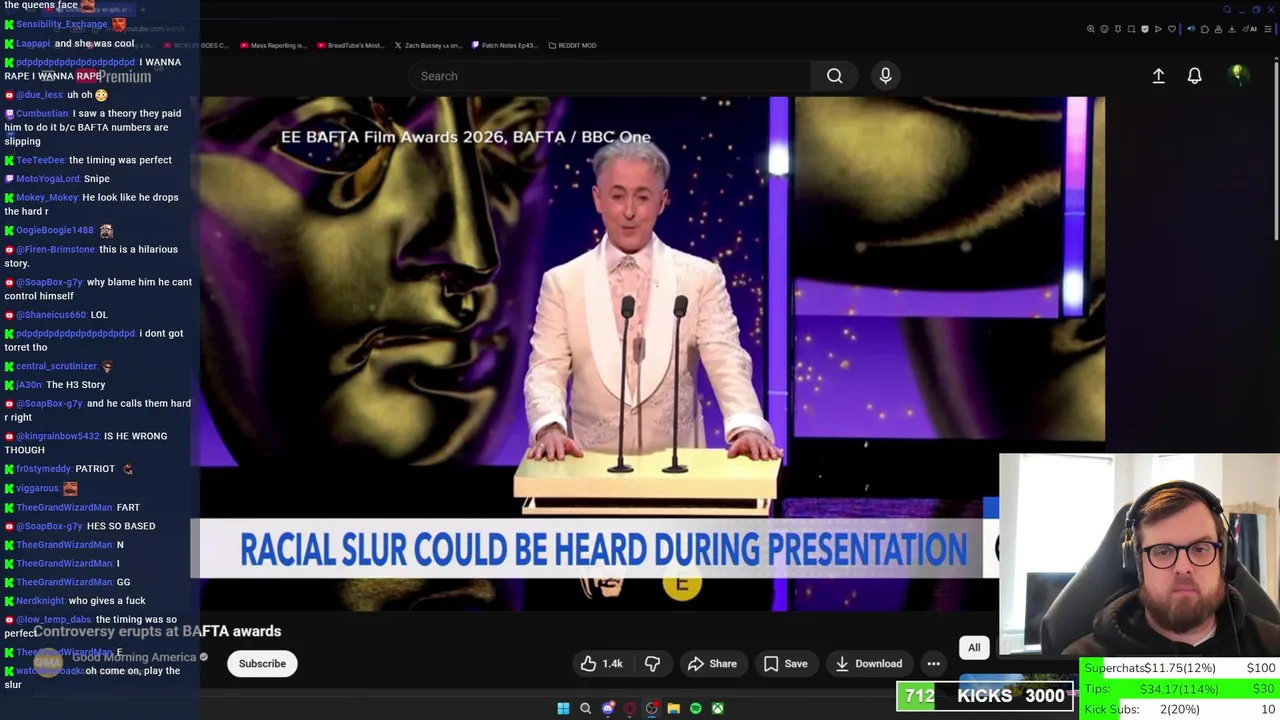Save the video to a playlist
Screen dimensions: 1280x720
pos(785,664)
